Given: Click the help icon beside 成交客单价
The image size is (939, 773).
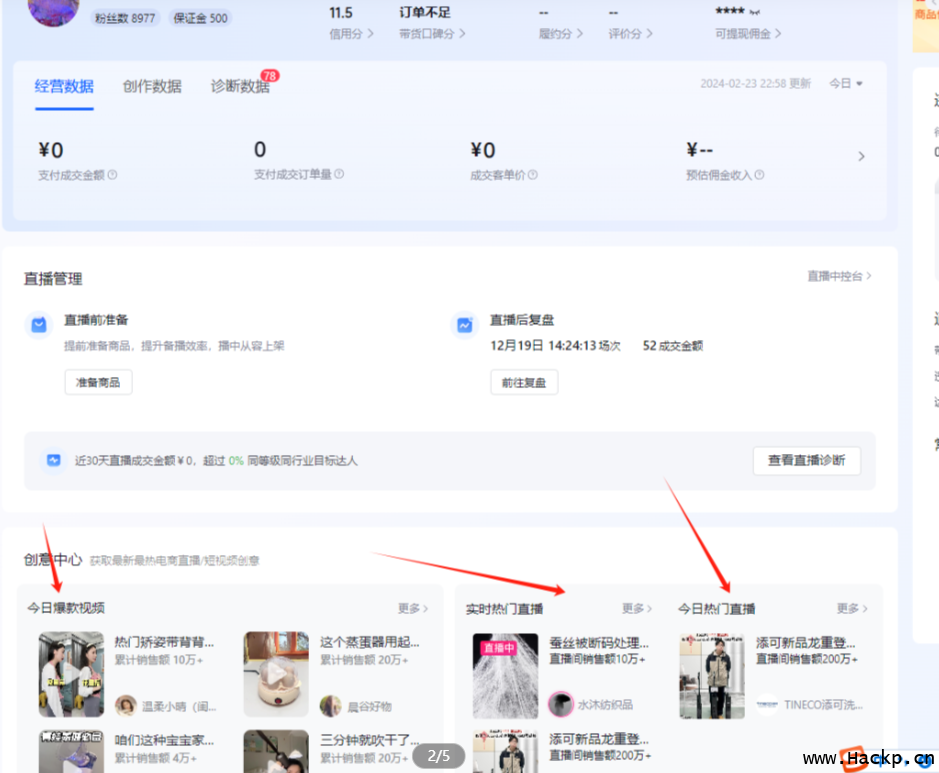Looking at the screenshot, I should 533,175.
